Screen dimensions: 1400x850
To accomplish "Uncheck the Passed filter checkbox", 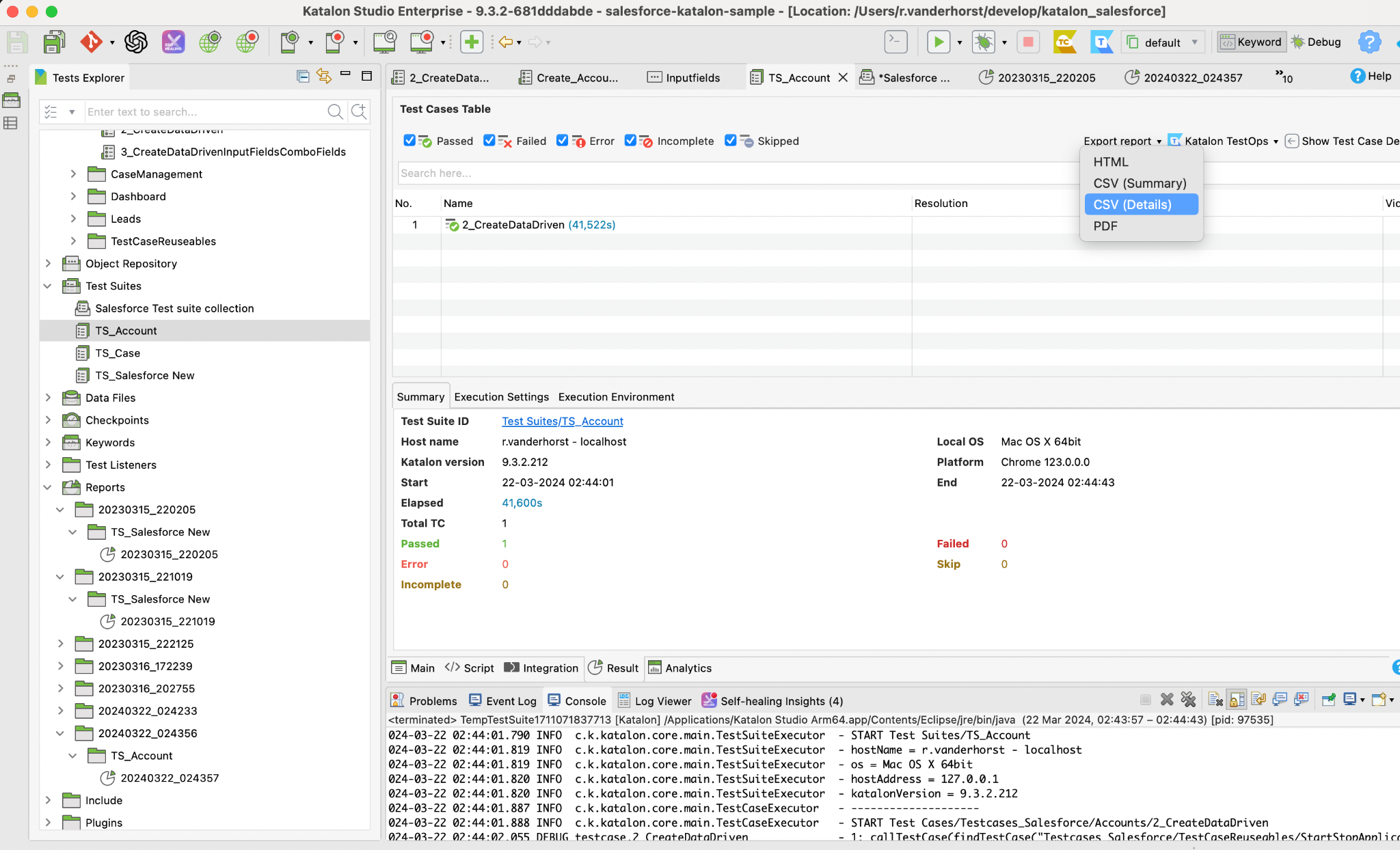I will (x=409, y=140).
